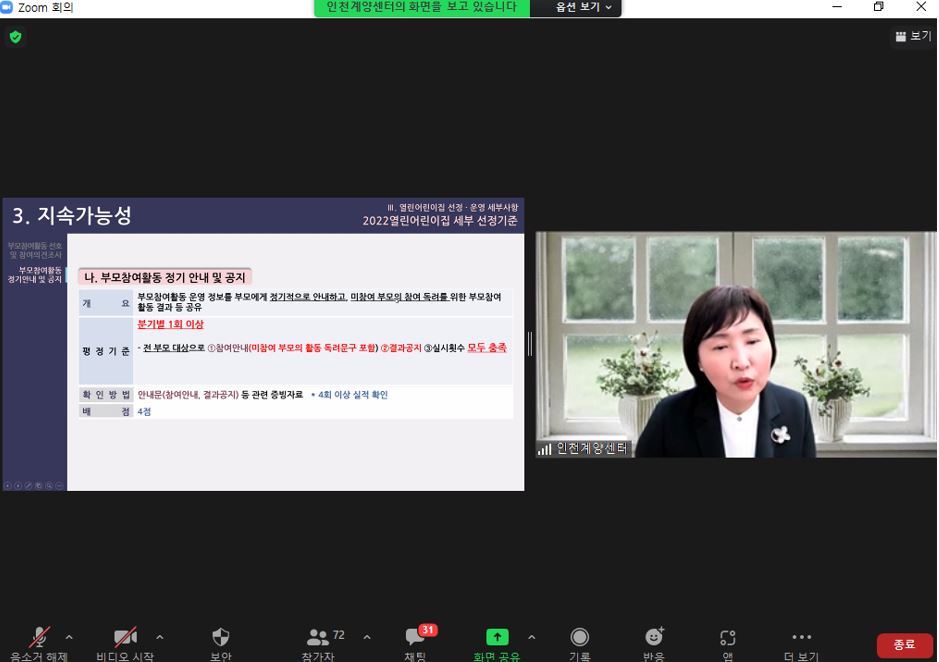Viewport: 939px width, 662px height.
Task: Open the Chat (채팅) panel
Action: tap(415, 638)
